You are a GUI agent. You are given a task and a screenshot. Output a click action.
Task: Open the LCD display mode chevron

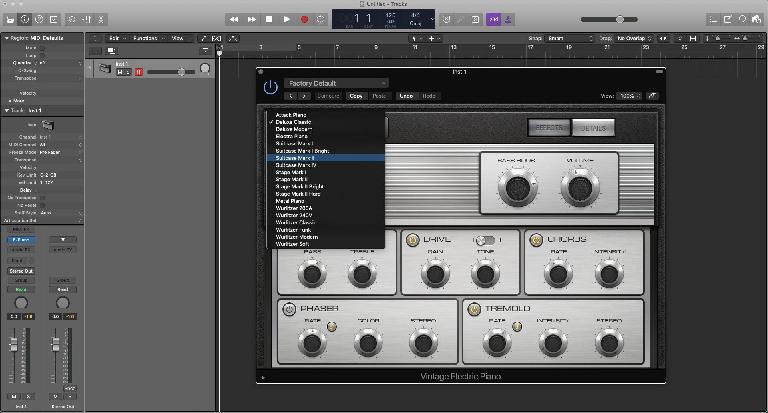coord(432,20)
